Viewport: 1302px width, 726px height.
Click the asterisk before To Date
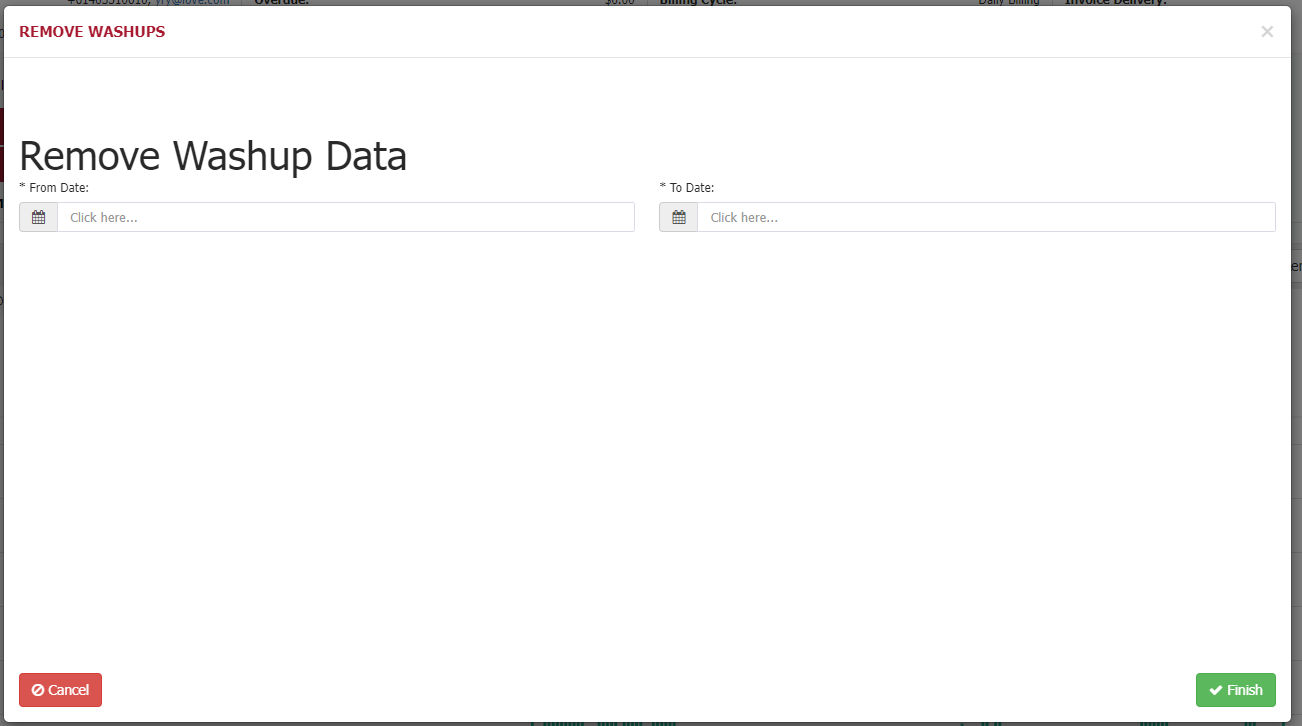663,187
